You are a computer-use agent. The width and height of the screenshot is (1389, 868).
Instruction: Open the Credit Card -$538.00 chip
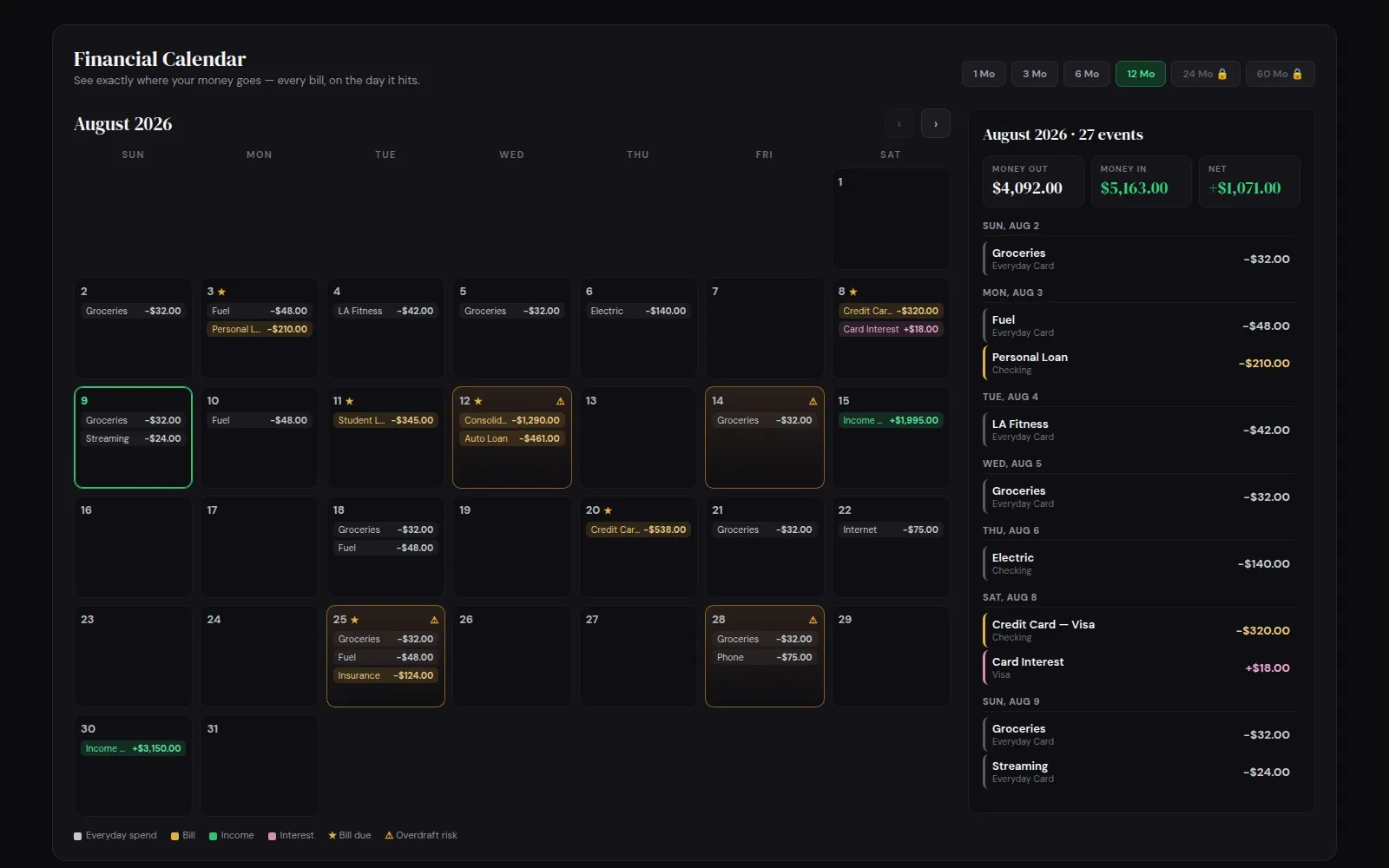point(638,529)
